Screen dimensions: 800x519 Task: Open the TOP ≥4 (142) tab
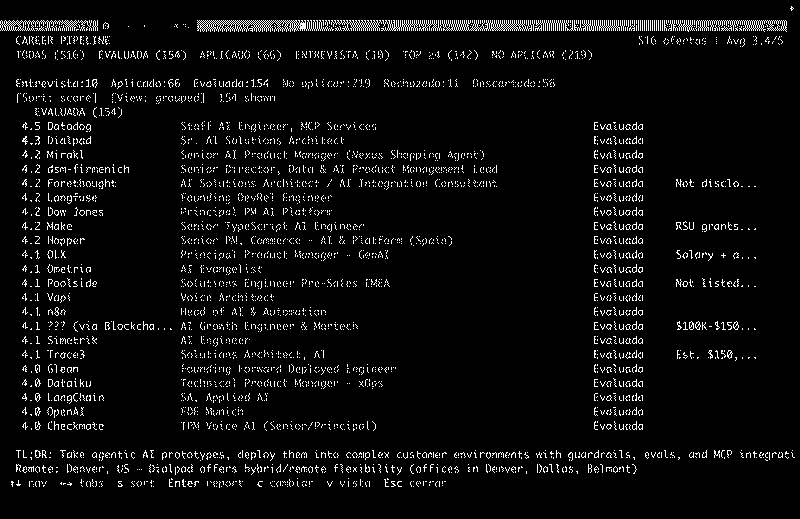(x=440, y=55)
